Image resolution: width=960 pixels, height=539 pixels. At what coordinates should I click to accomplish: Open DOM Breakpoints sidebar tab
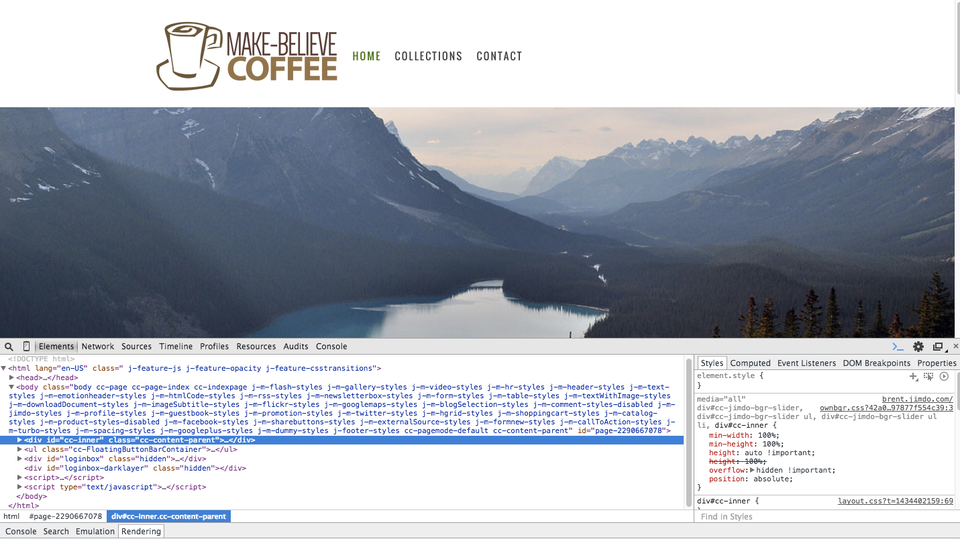pos(876,363)
